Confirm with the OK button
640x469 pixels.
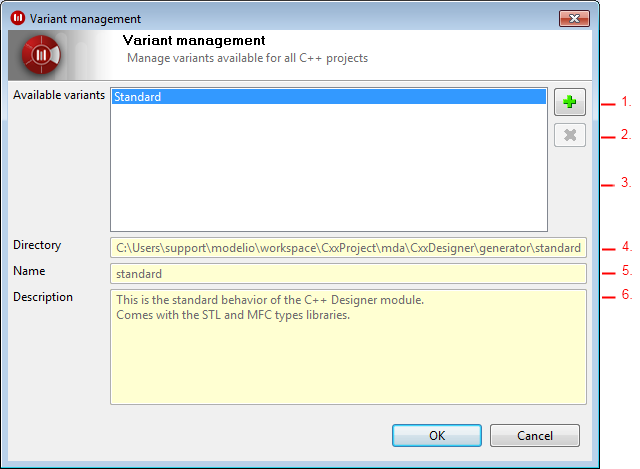[x=437, y=436]
